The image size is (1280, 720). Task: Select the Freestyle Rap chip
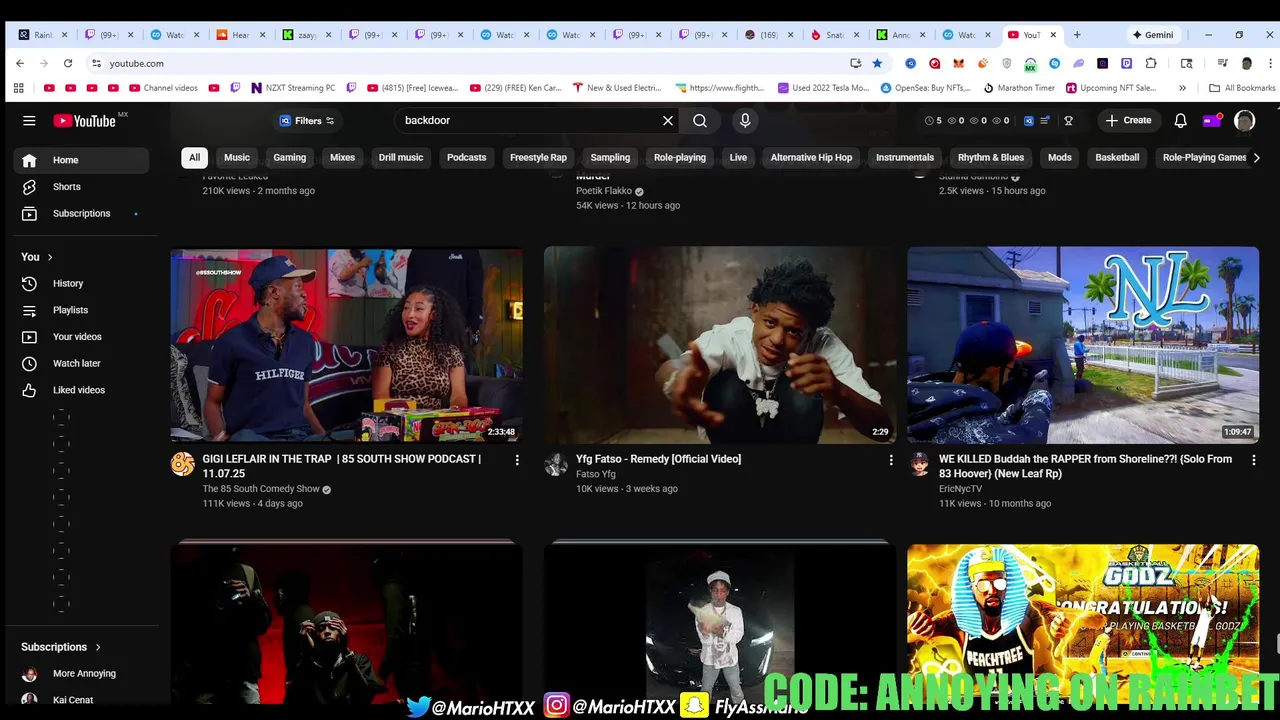(x=538, y=157)
